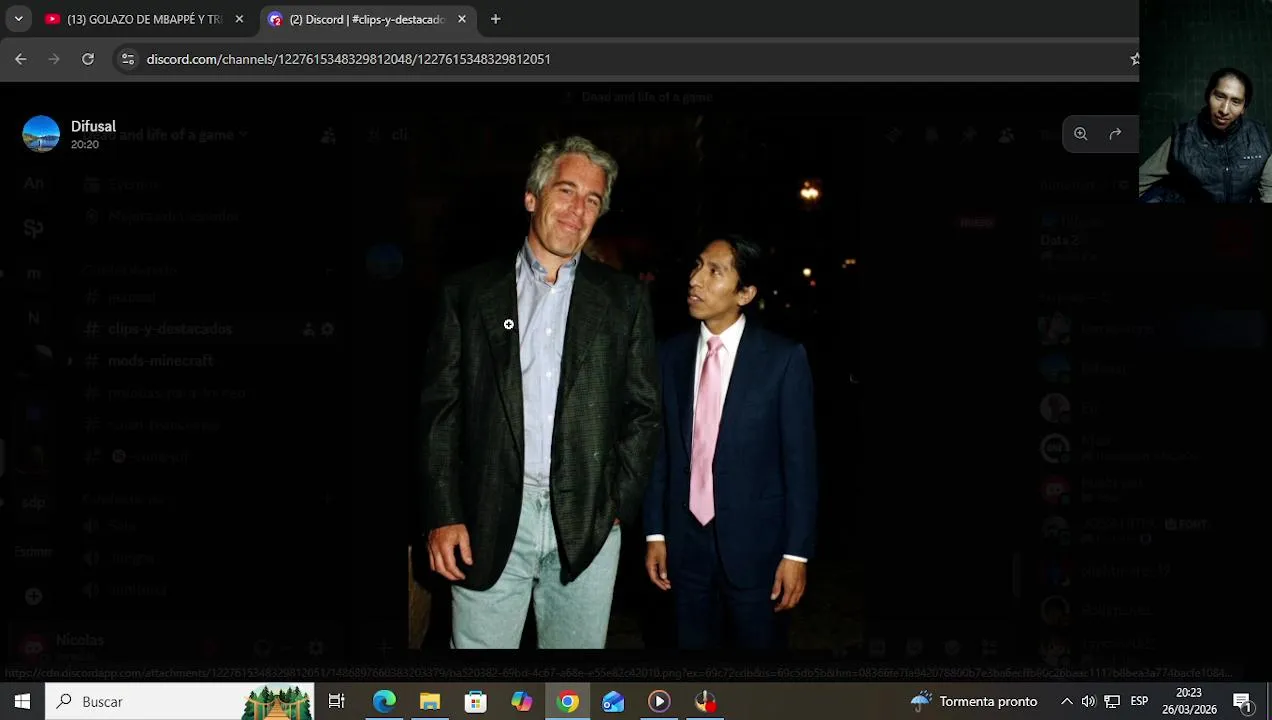
Task: Close the YouTube GOLAZO DE MBAPPÉ tab
Action: click(239, 19)
